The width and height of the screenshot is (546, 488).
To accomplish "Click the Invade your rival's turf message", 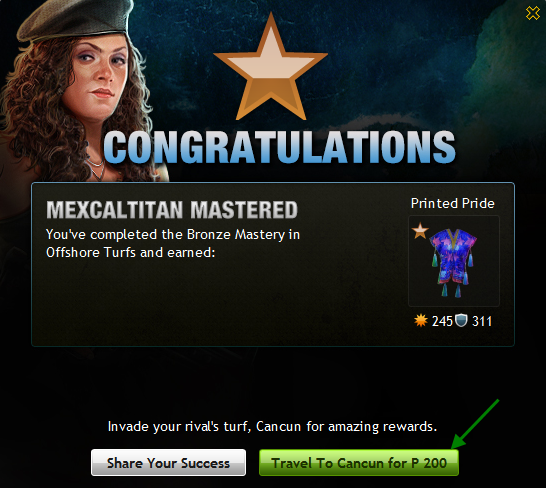I will (272, 426).
